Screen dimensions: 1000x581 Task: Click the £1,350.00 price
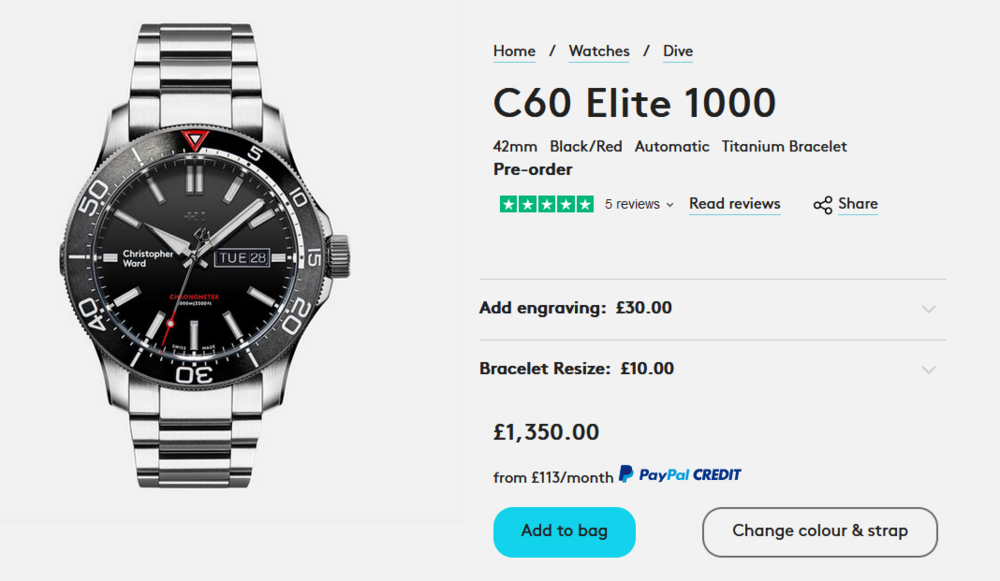coord(546,432)
